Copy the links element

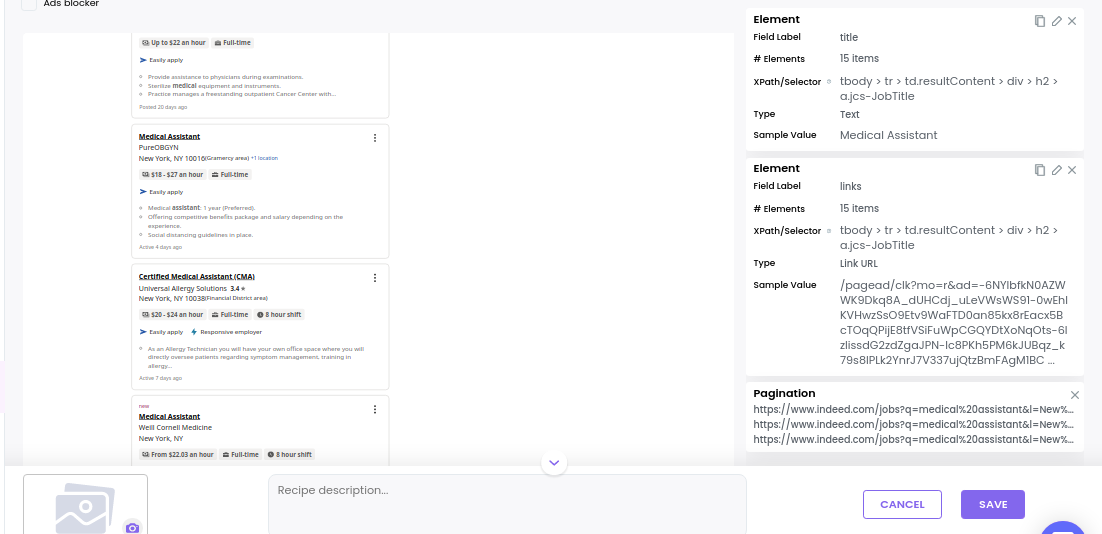(1040, 170)
